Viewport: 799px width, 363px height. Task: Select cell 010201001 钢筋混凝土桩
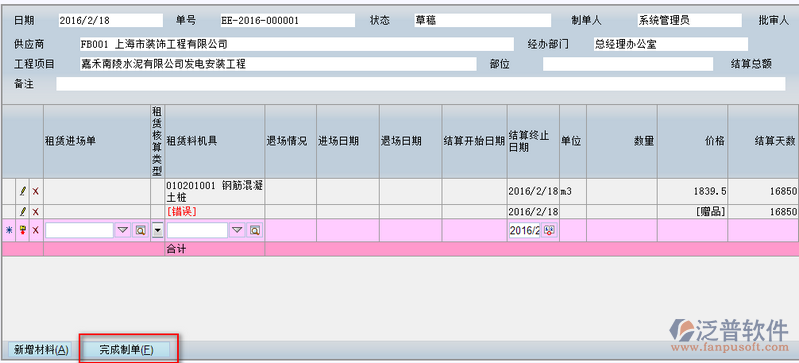(x=215, y=191)
